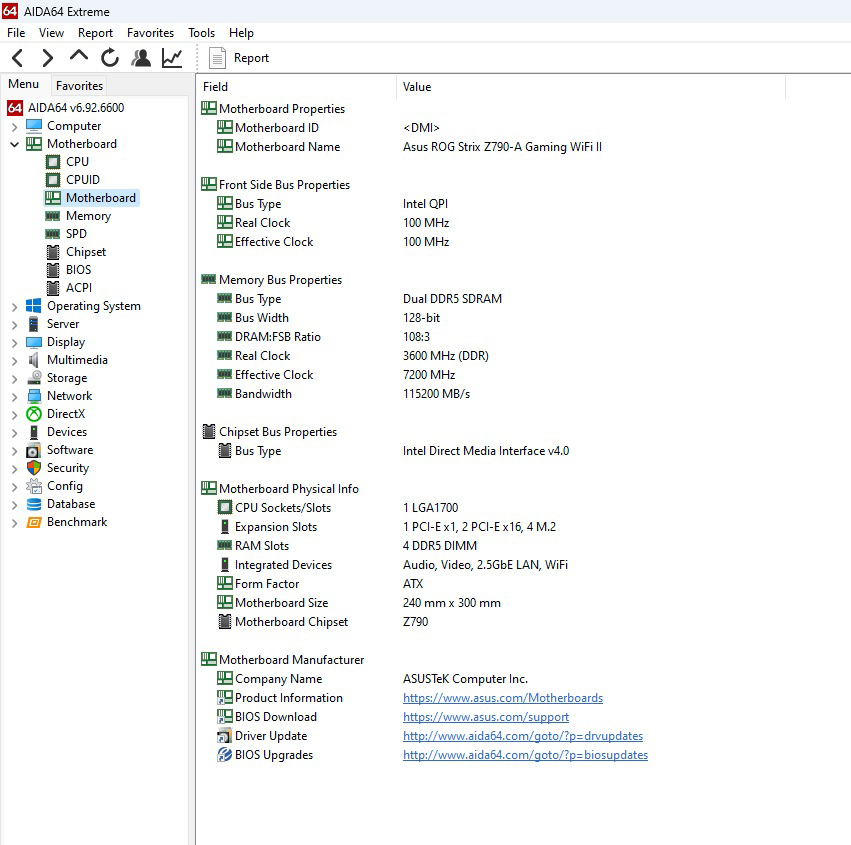Image resolution: width=851 pixels, height=845 pixels.
Task: Expand the Devices tree node
Action: point(15,433)
